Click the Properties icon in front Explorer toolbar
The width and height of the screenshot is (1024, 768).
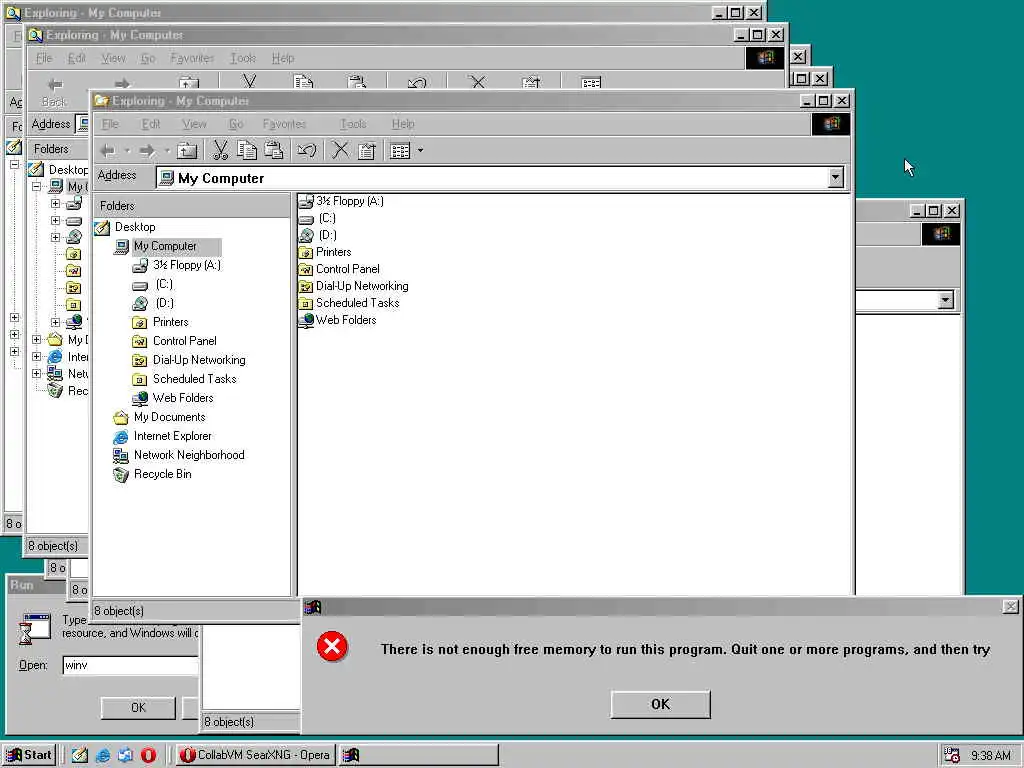[367, 151]
